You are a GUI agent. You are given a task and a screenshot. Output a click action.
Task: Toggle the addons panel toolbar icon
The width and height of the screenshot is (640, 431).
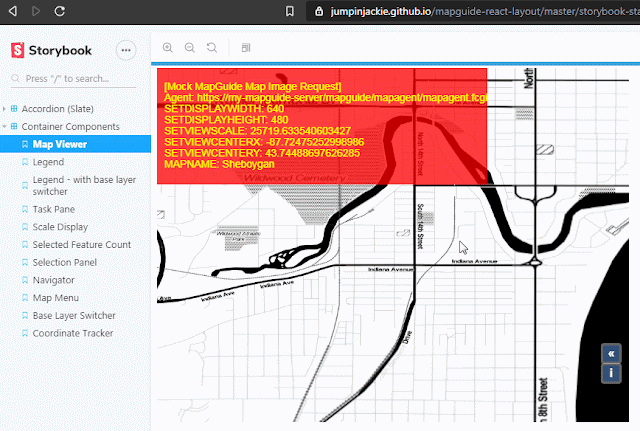246,48
